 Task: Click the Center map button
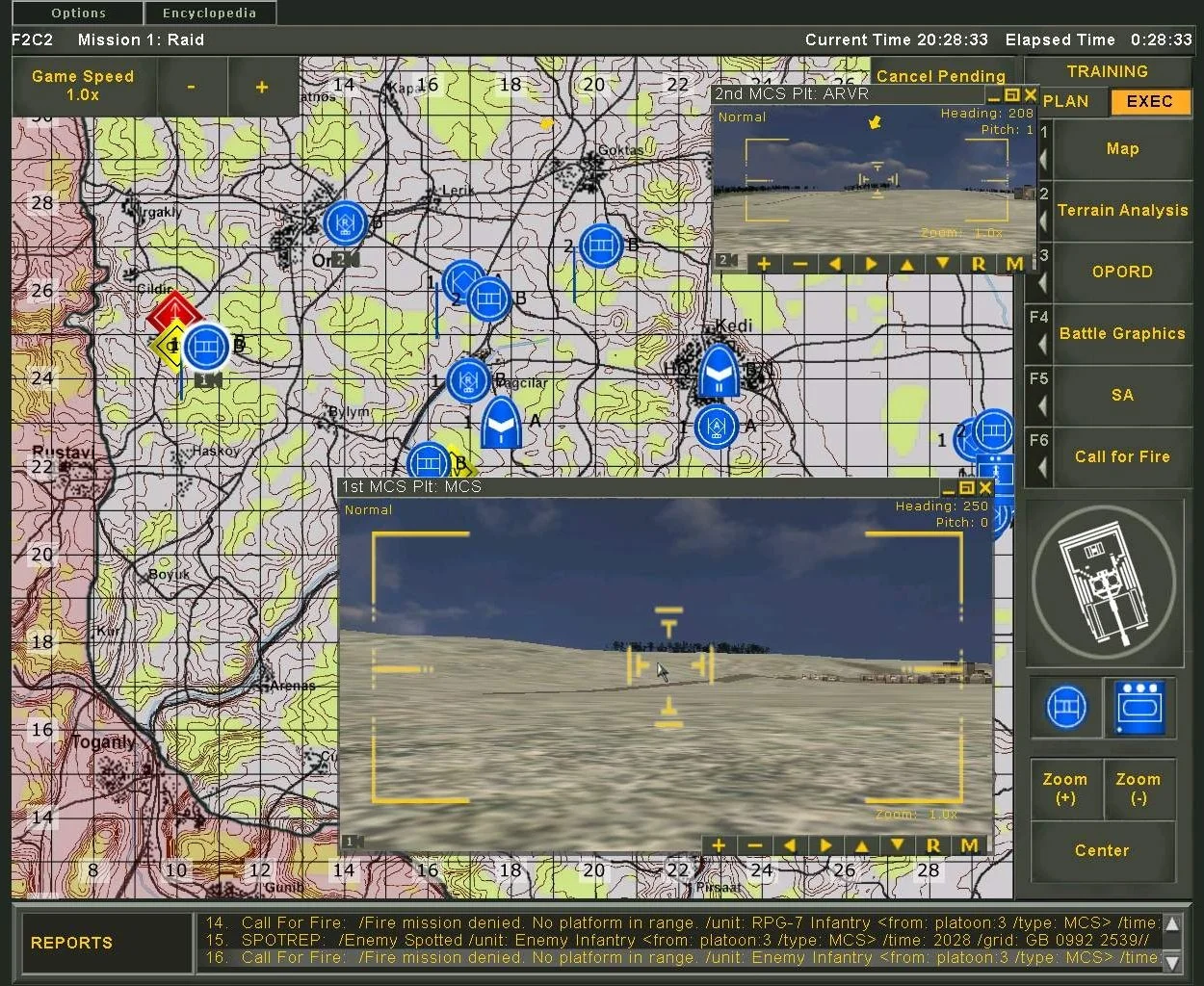coord(1102,850)
